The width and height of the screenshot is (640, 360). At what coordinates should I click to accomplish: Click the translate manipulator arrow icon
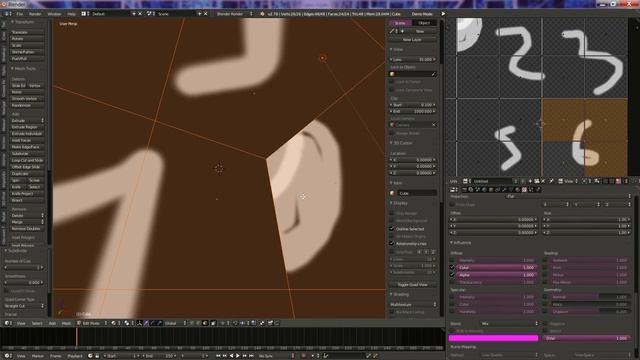(x=146, y=323)
